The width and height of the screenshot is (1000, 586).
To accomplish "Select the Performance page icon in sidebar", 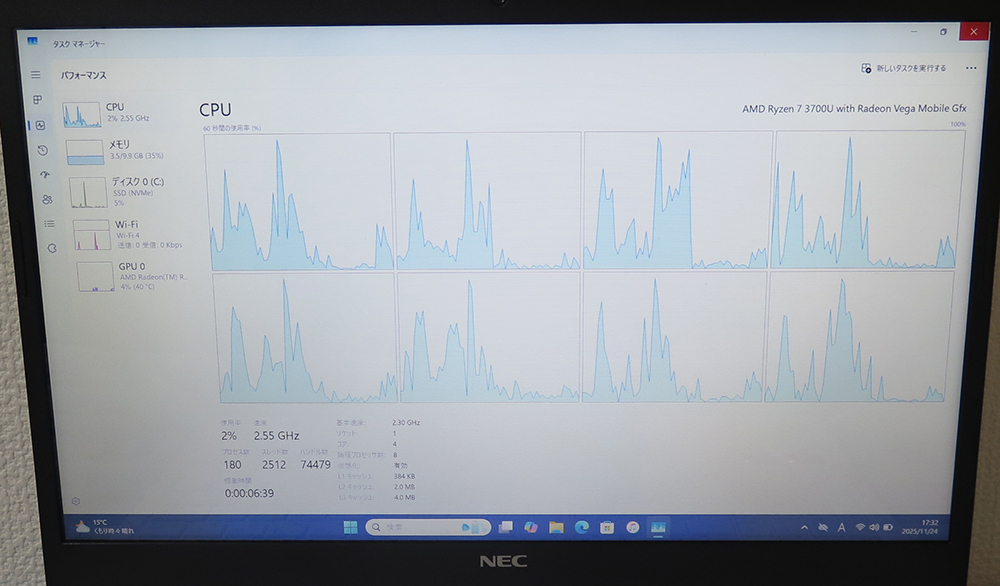I will [40, 125].
